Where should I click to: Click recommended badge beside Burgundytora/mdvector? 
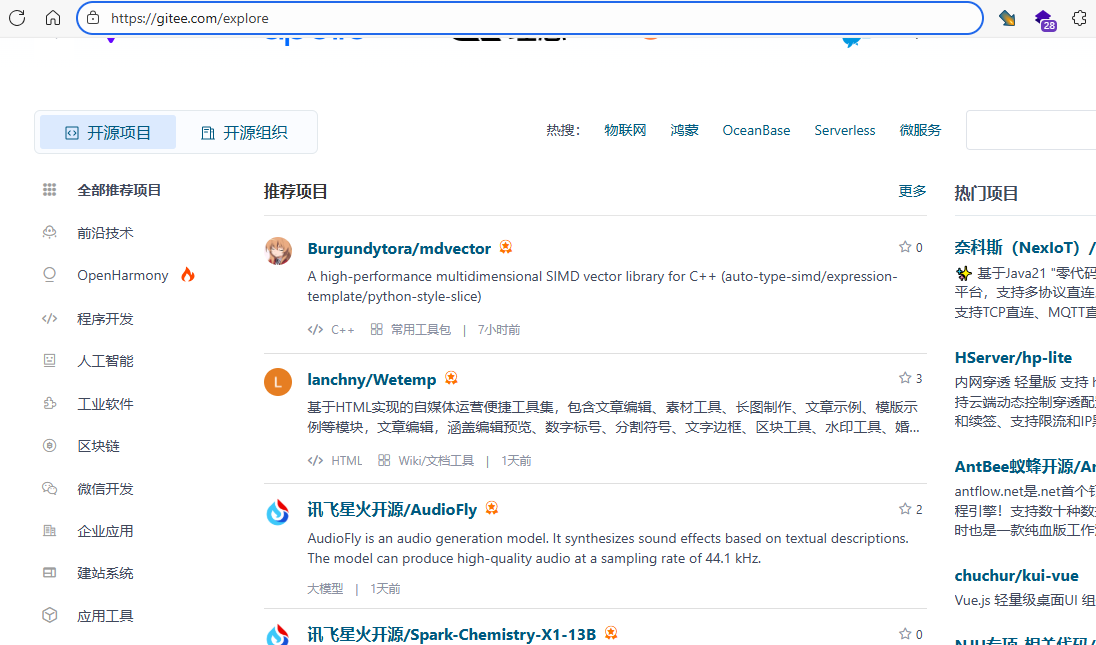tap(505, 247)
